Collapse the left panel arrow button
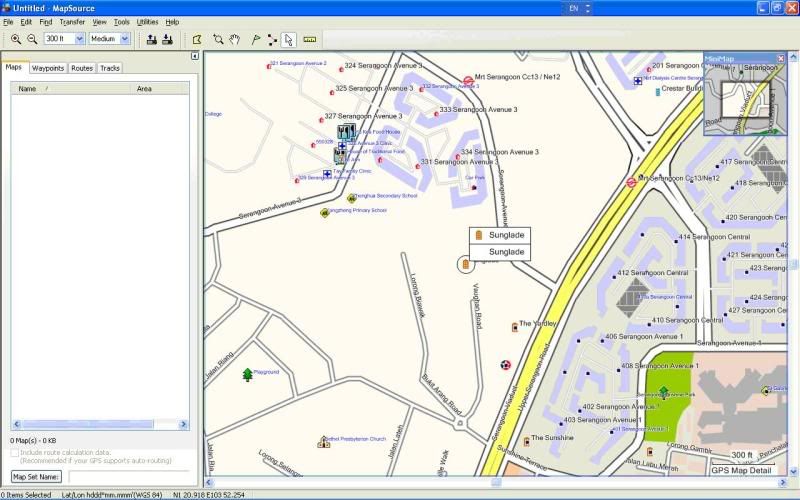Viewport: 800px width, 500px height. coord(195,56)
